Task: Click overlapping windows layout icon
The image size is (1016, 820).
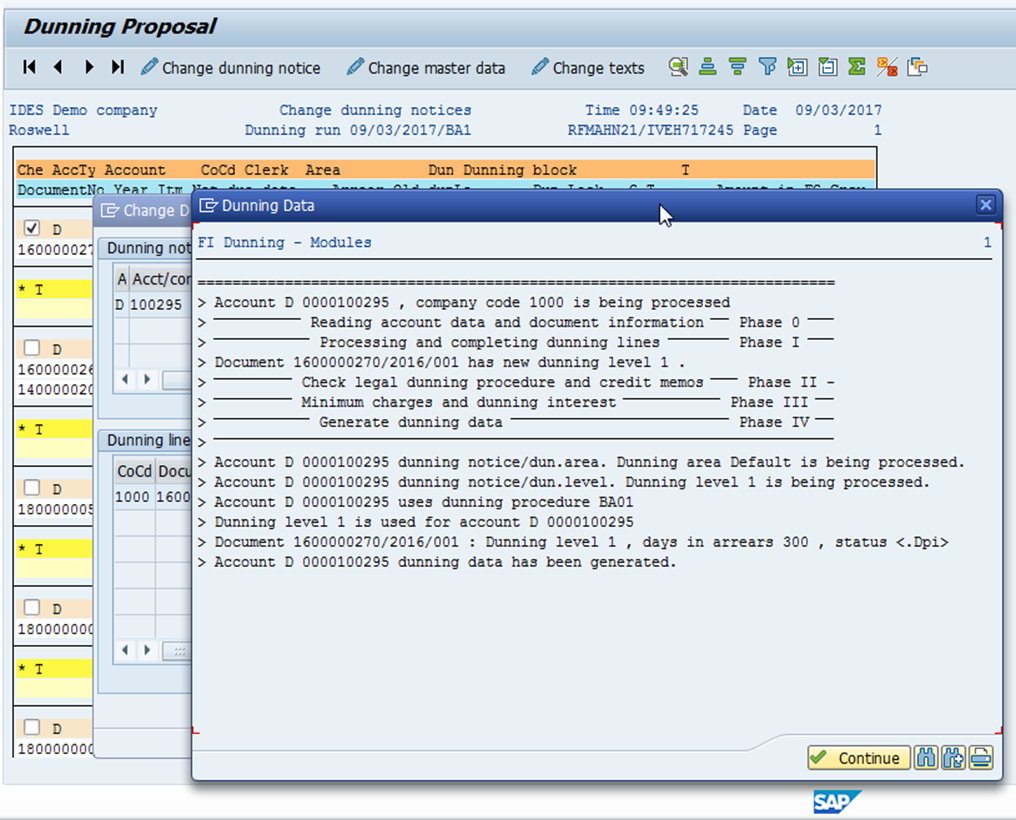Action: pos(918,67)
